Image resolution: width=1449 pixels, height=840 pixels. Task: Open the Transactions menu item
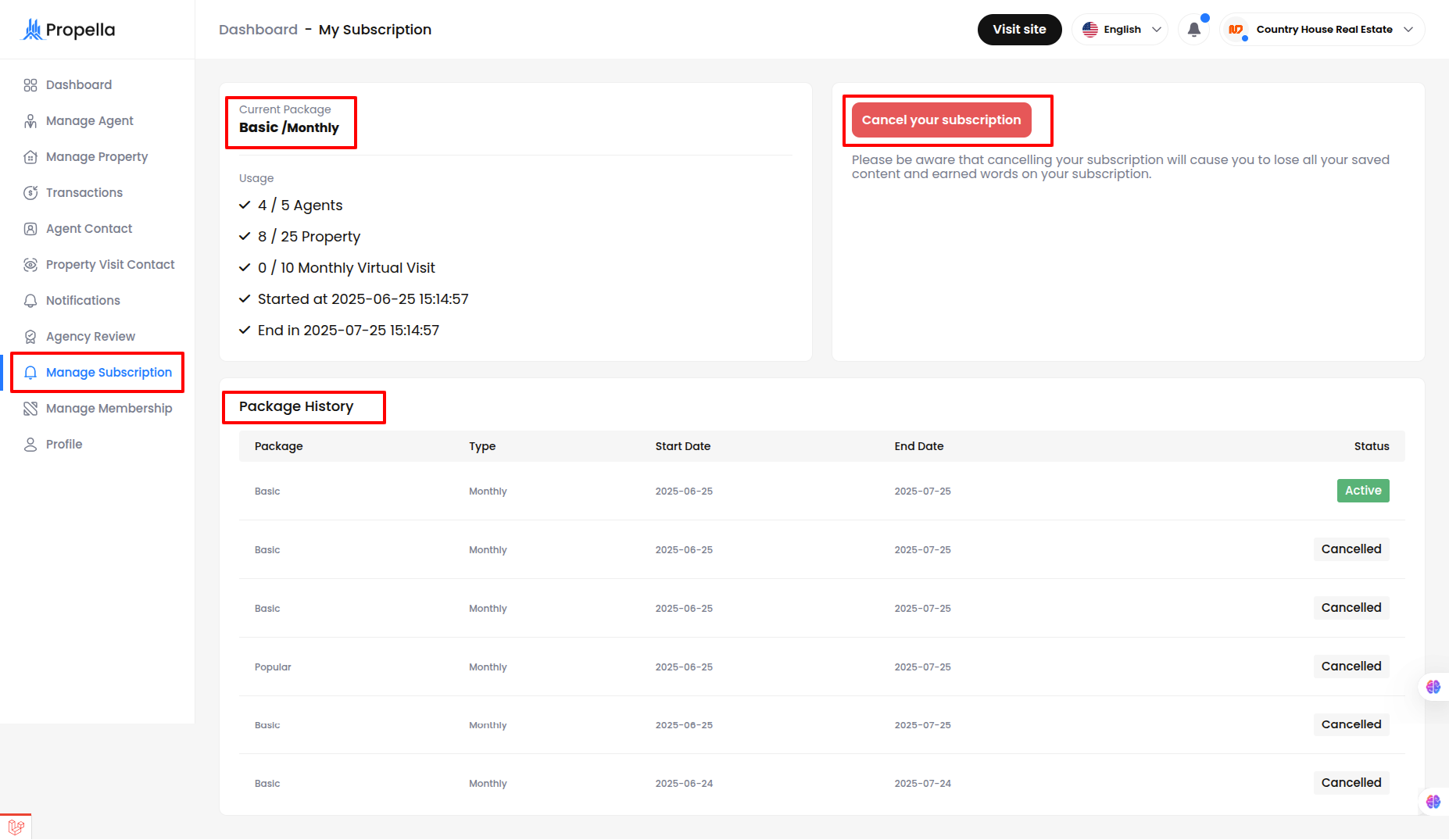point(84,193)
